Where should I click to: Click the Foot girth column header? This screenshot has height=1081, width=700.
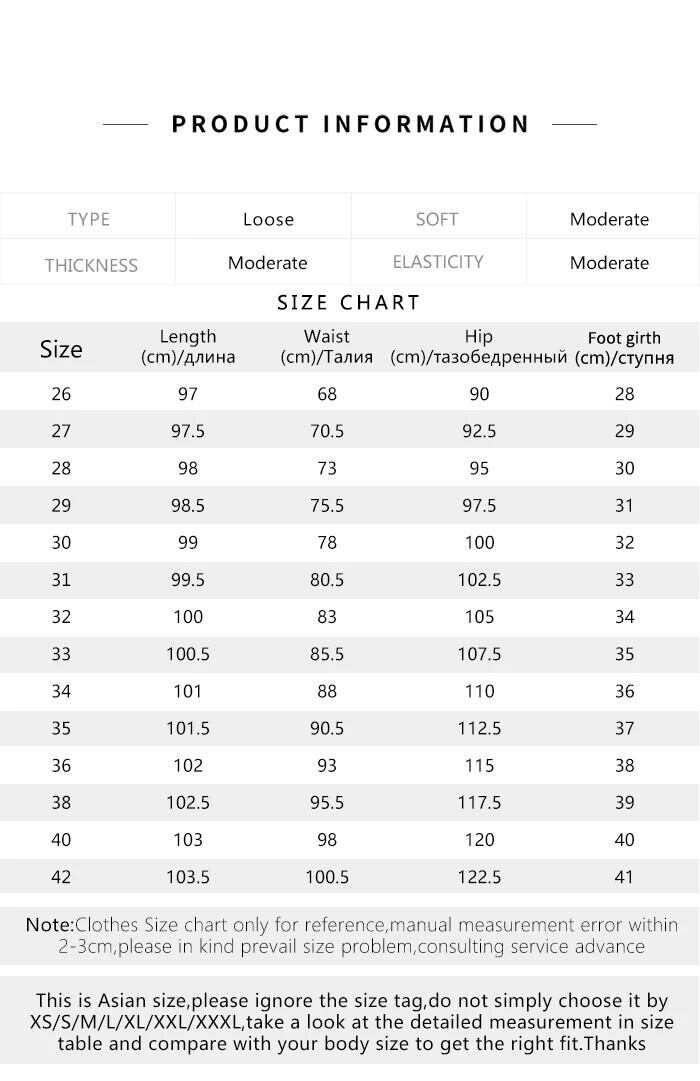click(624, 348)
